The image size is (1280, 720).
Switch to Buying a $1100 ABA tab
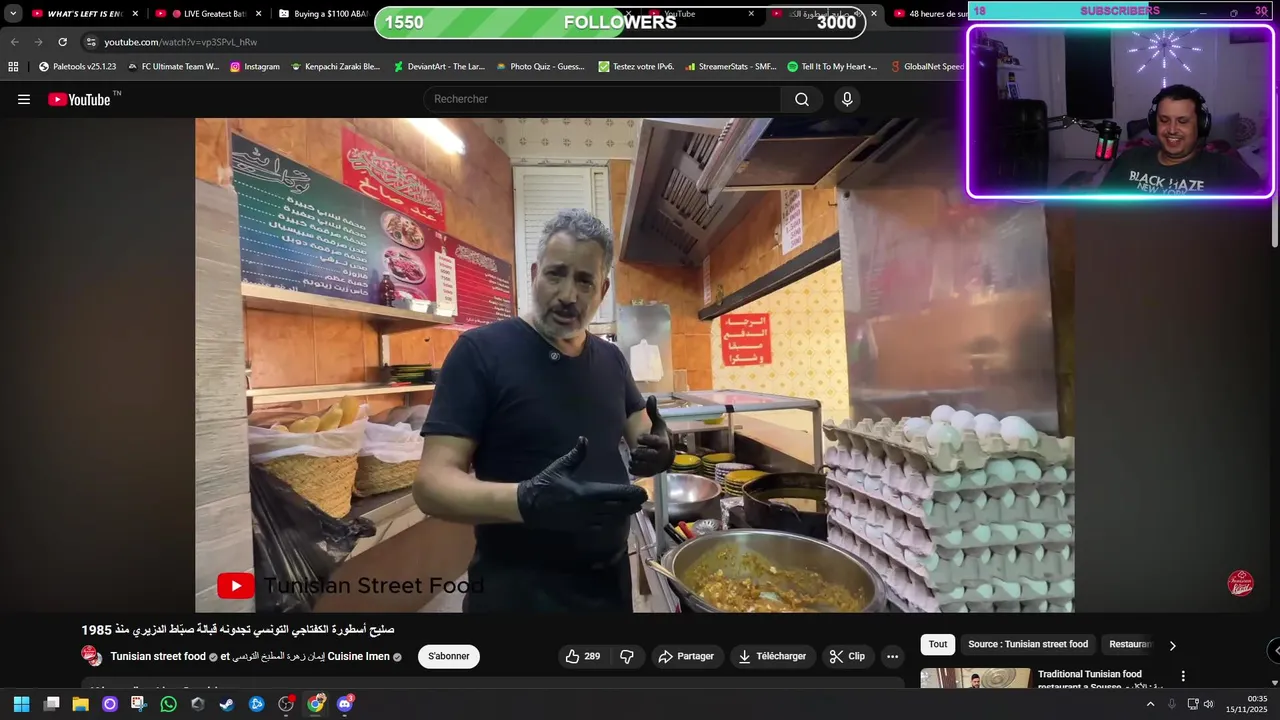pyautogui.click(x=325, y=14)
